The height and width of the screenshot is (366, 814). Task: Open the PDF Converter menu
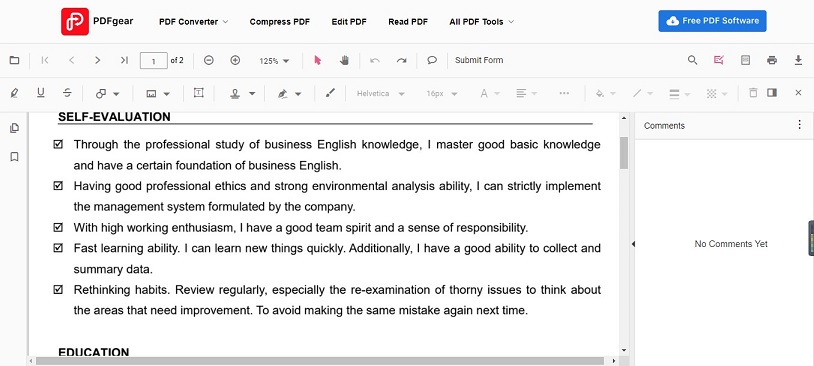194,22
